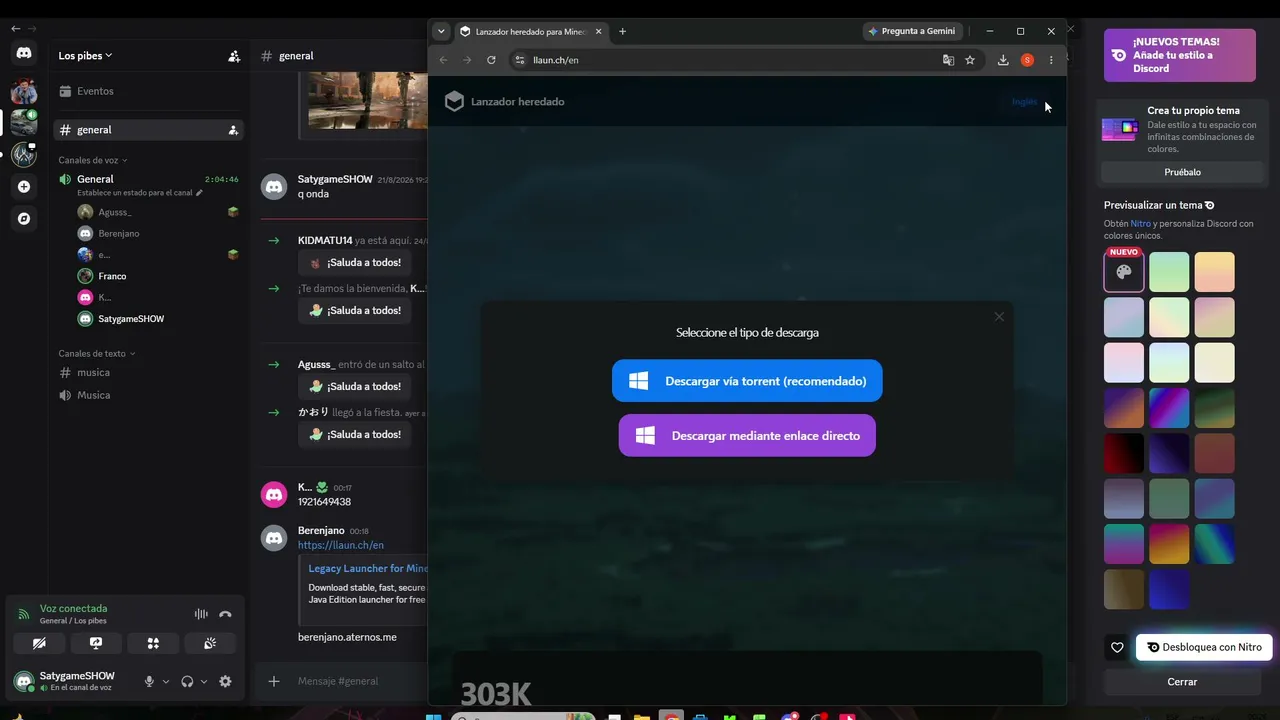Collapse the Canales de voz category
Viewport: 1280px width, 720px height.
point(92,160)
